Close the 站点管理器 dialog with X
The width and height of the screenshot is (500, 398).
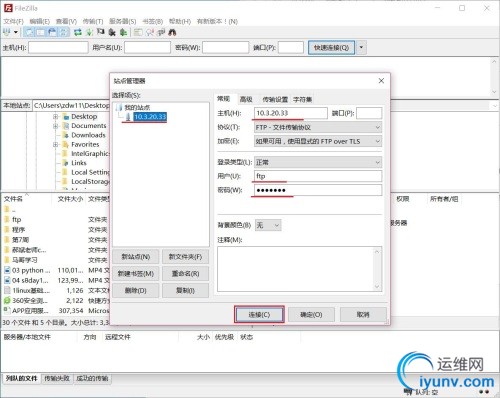(x=381, y=81)
